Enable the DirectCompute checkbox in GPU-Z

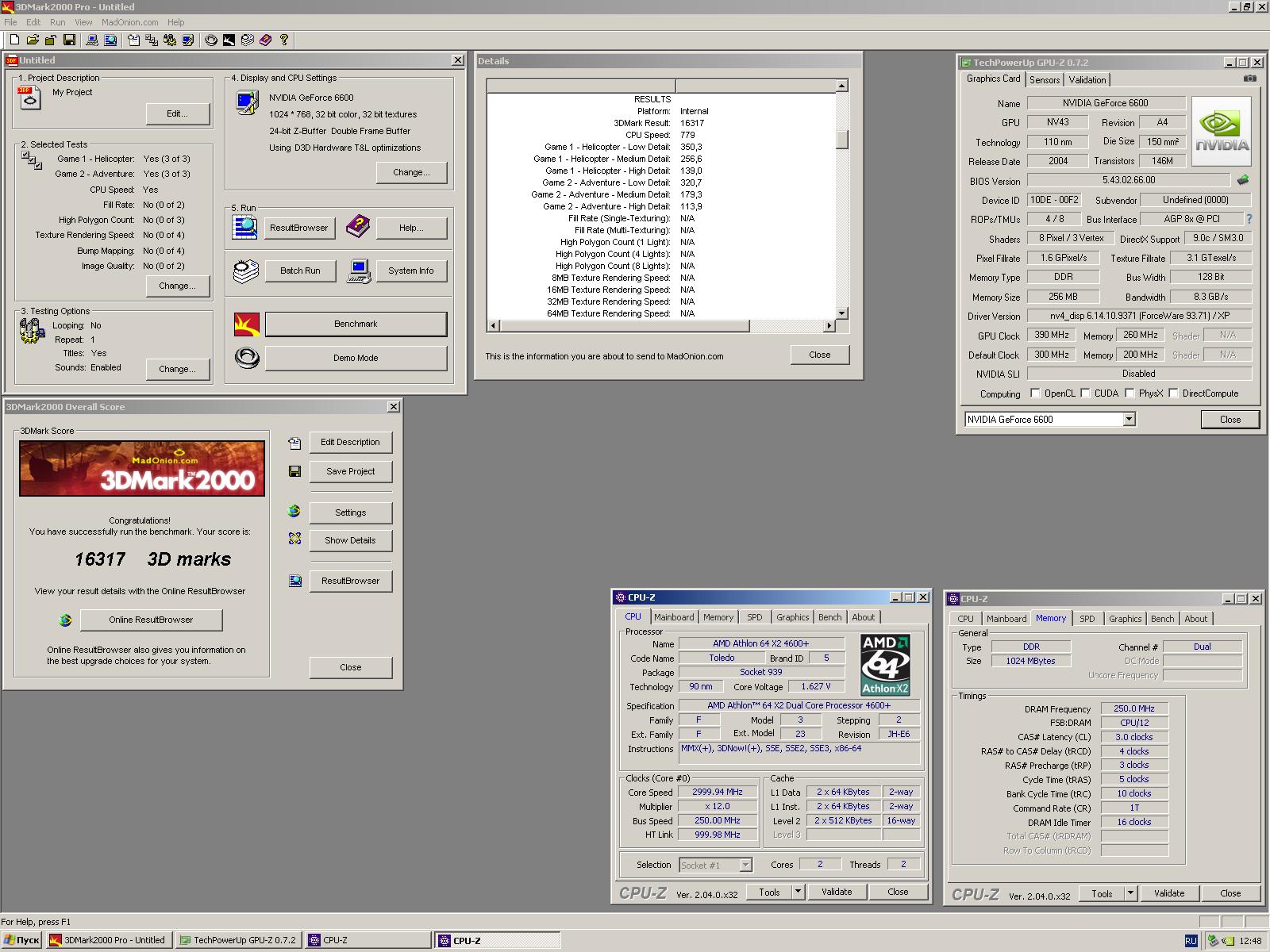tap(1173, 393)
